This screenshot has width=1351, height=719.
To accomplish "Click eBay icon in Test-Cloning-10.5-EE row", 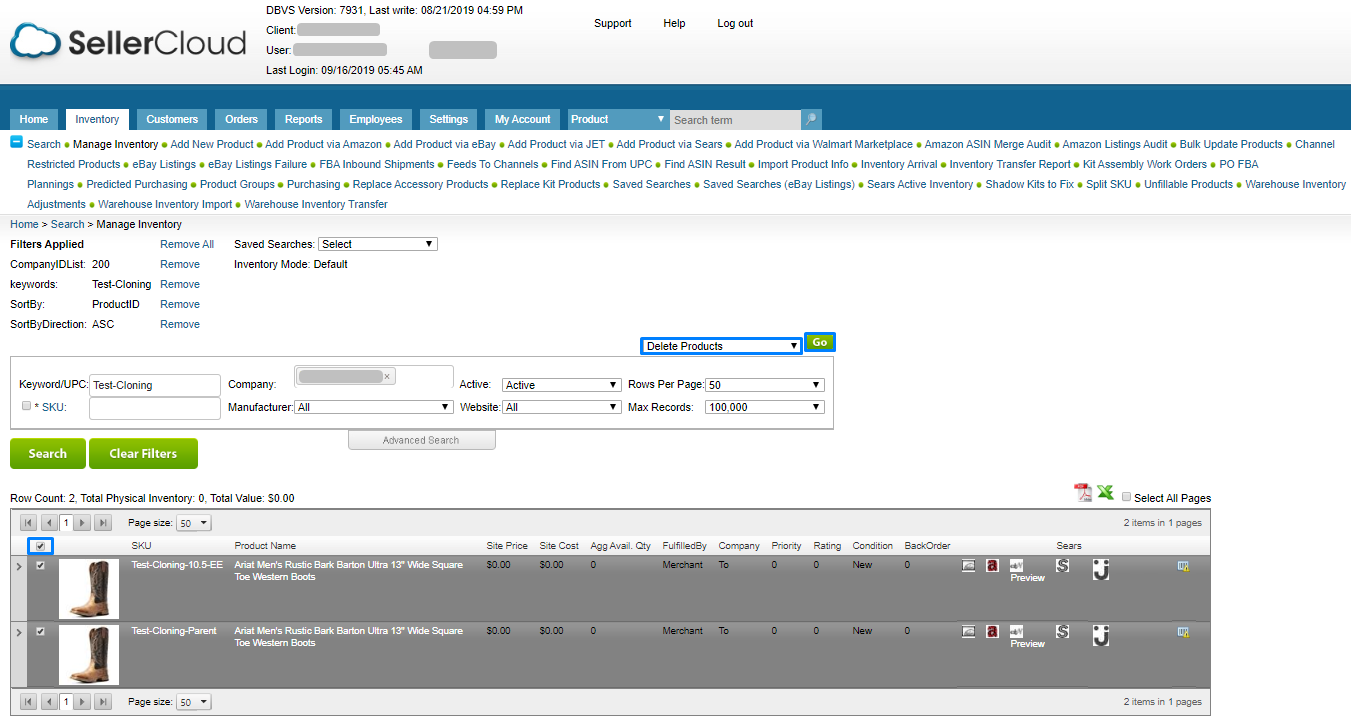I will coord(1016,565).
